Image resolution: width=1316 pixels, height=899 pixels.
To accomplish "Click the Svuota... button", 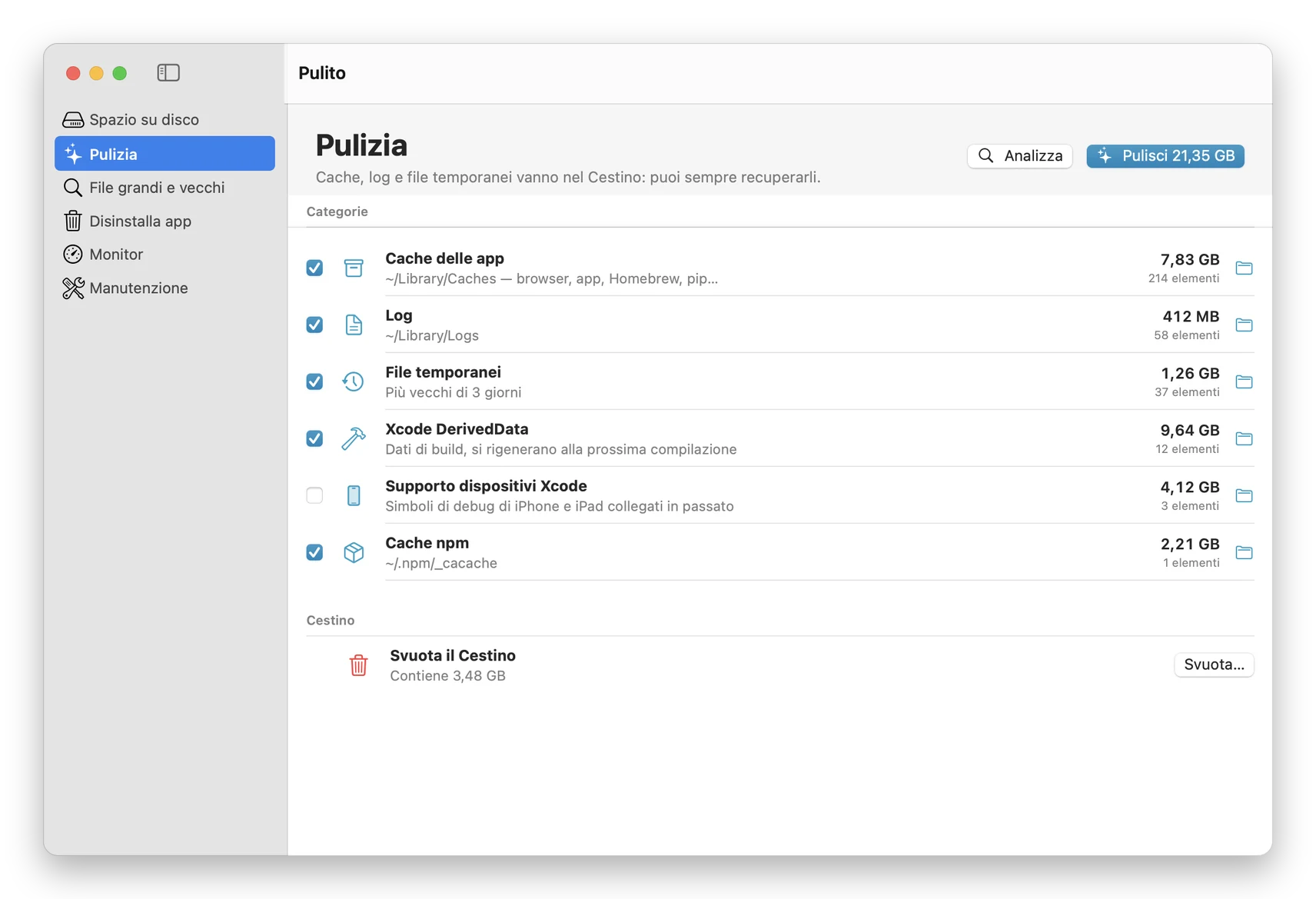I will 1214,664.
